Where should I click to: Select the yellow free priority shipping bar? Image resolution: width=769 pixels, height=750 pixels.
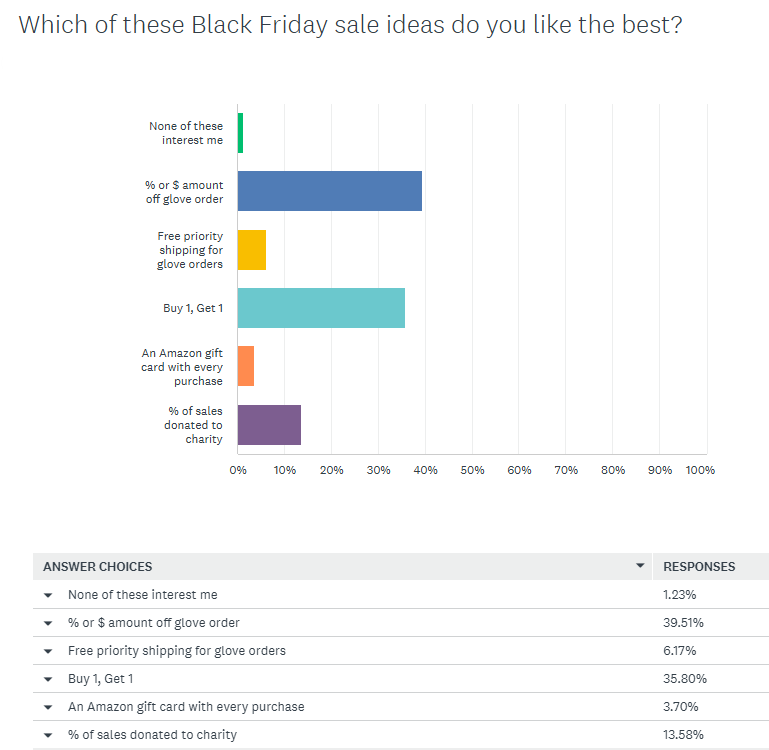click(252, 250)
